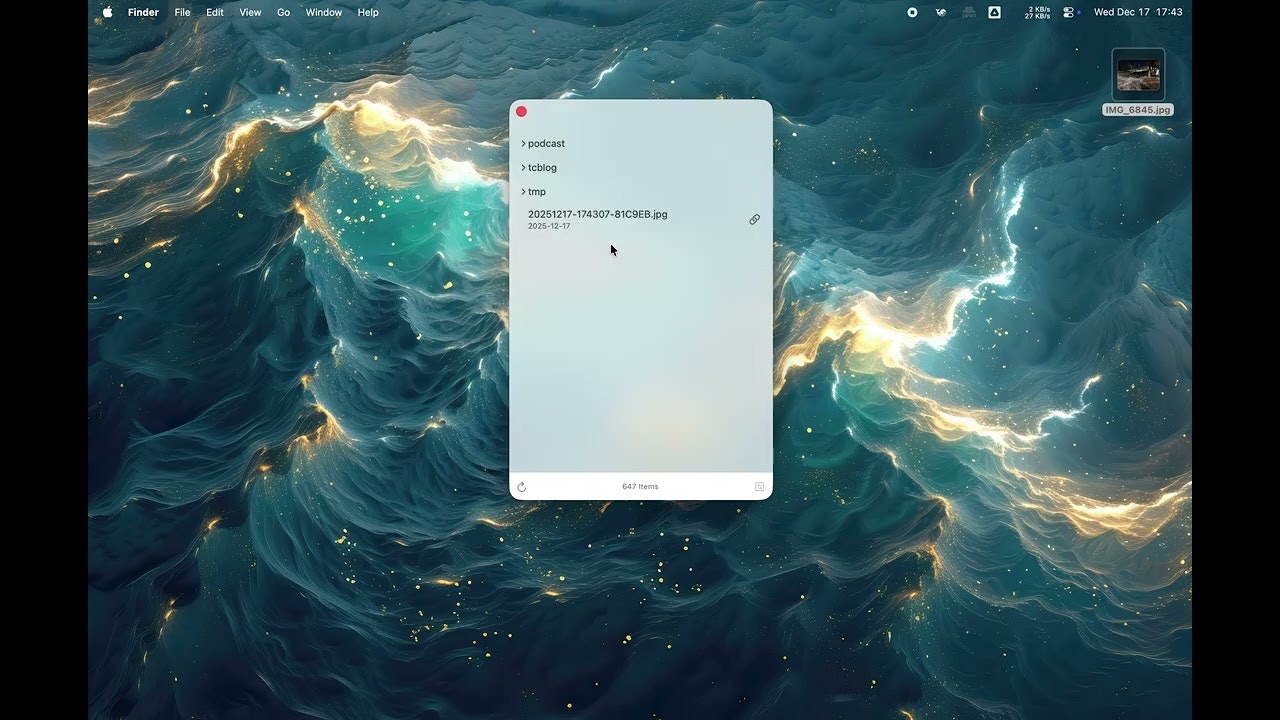Open the bird-shaped menu bar app icon
1280x720 pixels.
click(x=940, y=12)
